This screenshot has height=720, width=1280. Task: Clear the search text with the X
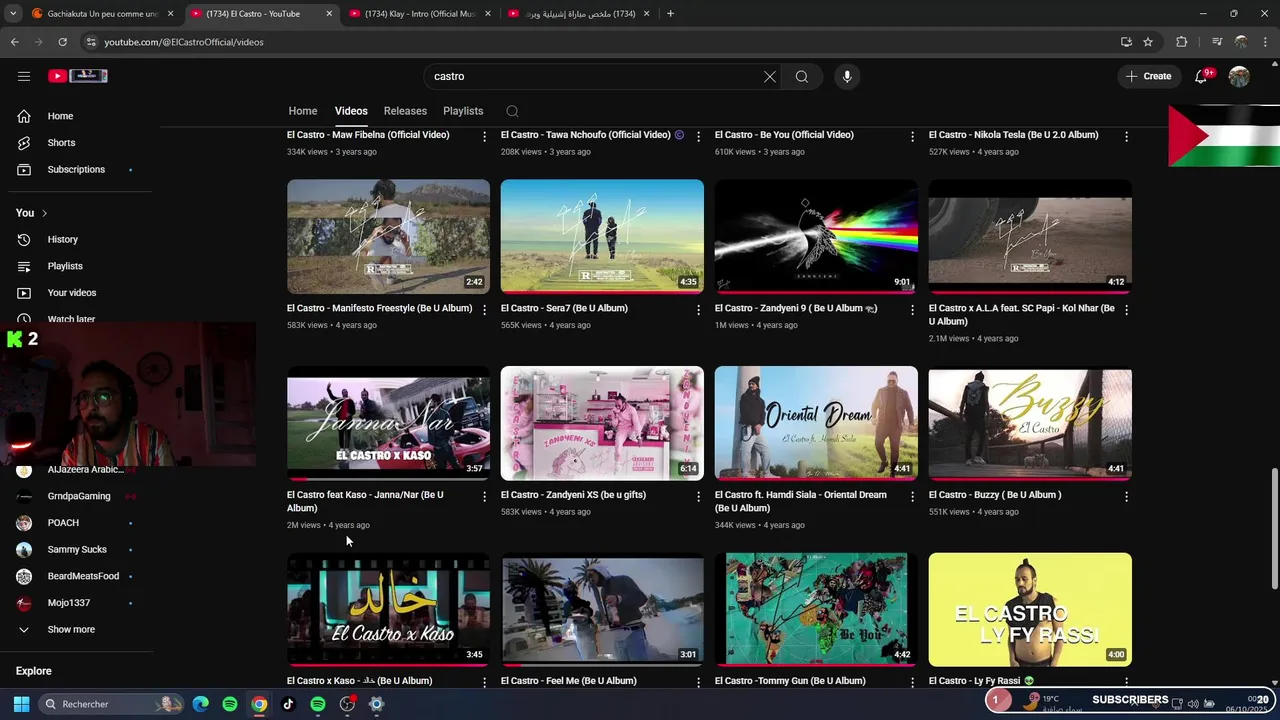point(770,76)
